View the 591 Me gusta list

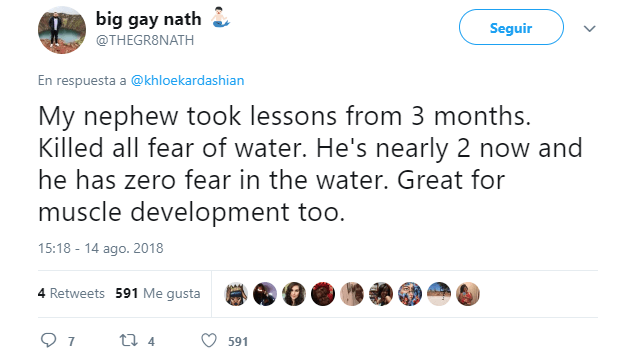pyautogui.click(x=158, y=293)
